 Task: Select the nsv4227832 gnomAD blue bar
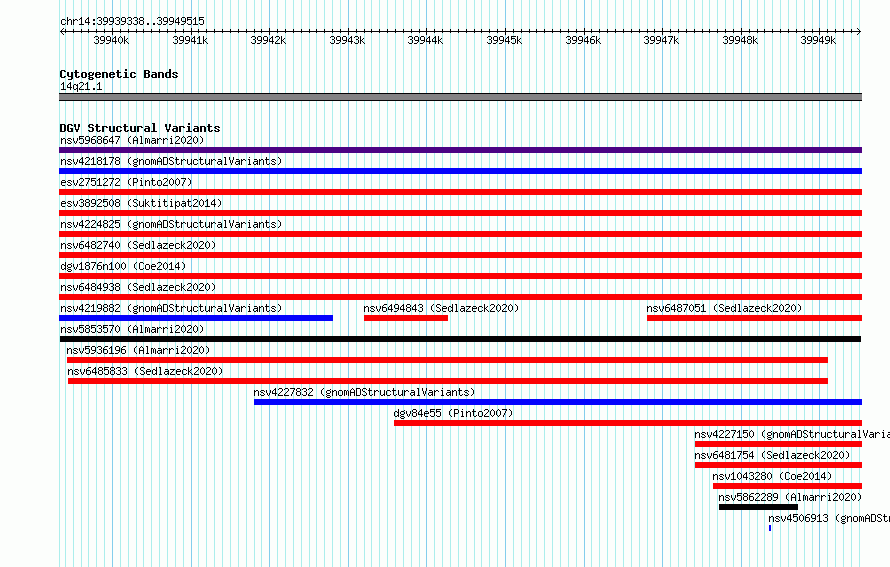pos(558,402)
